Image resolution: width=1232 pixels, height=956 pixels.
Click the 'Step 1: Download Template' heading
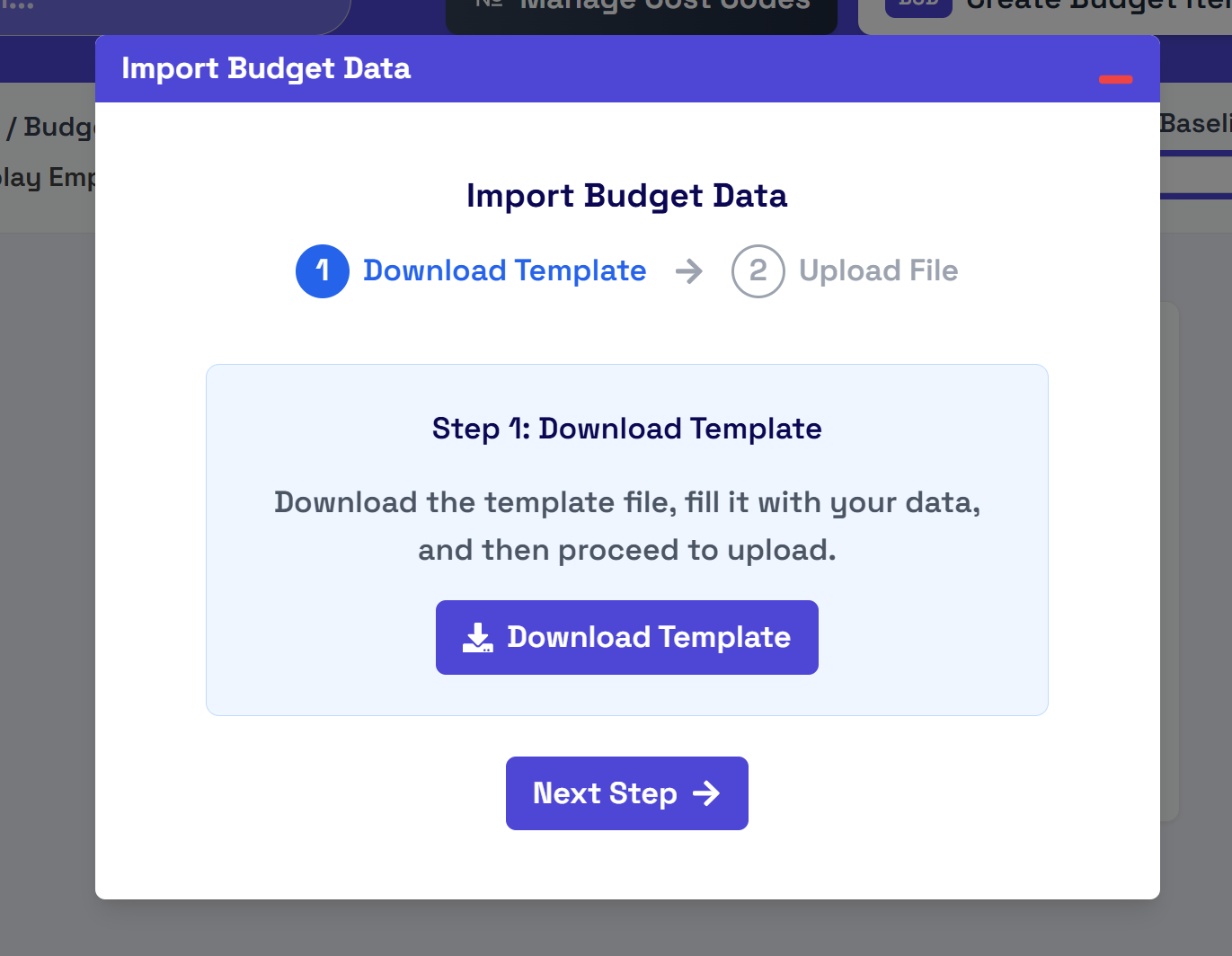[x=626, y=429]
